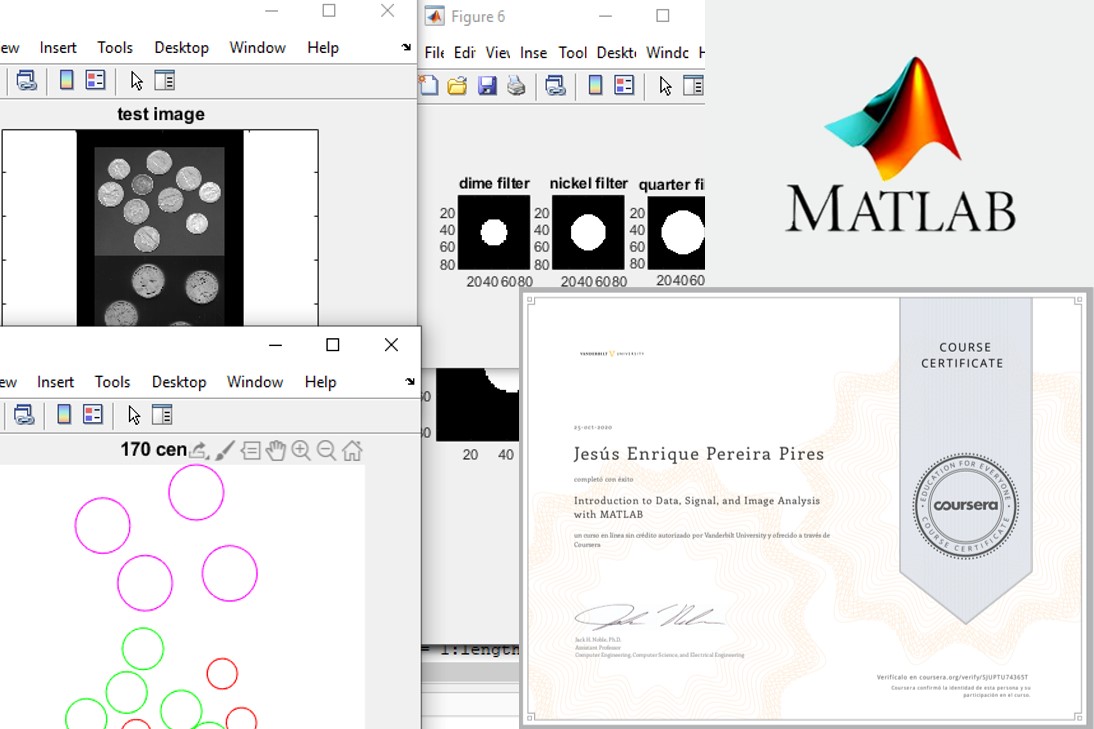Save the figure in Figure 6 toolbar

(486, 86)
